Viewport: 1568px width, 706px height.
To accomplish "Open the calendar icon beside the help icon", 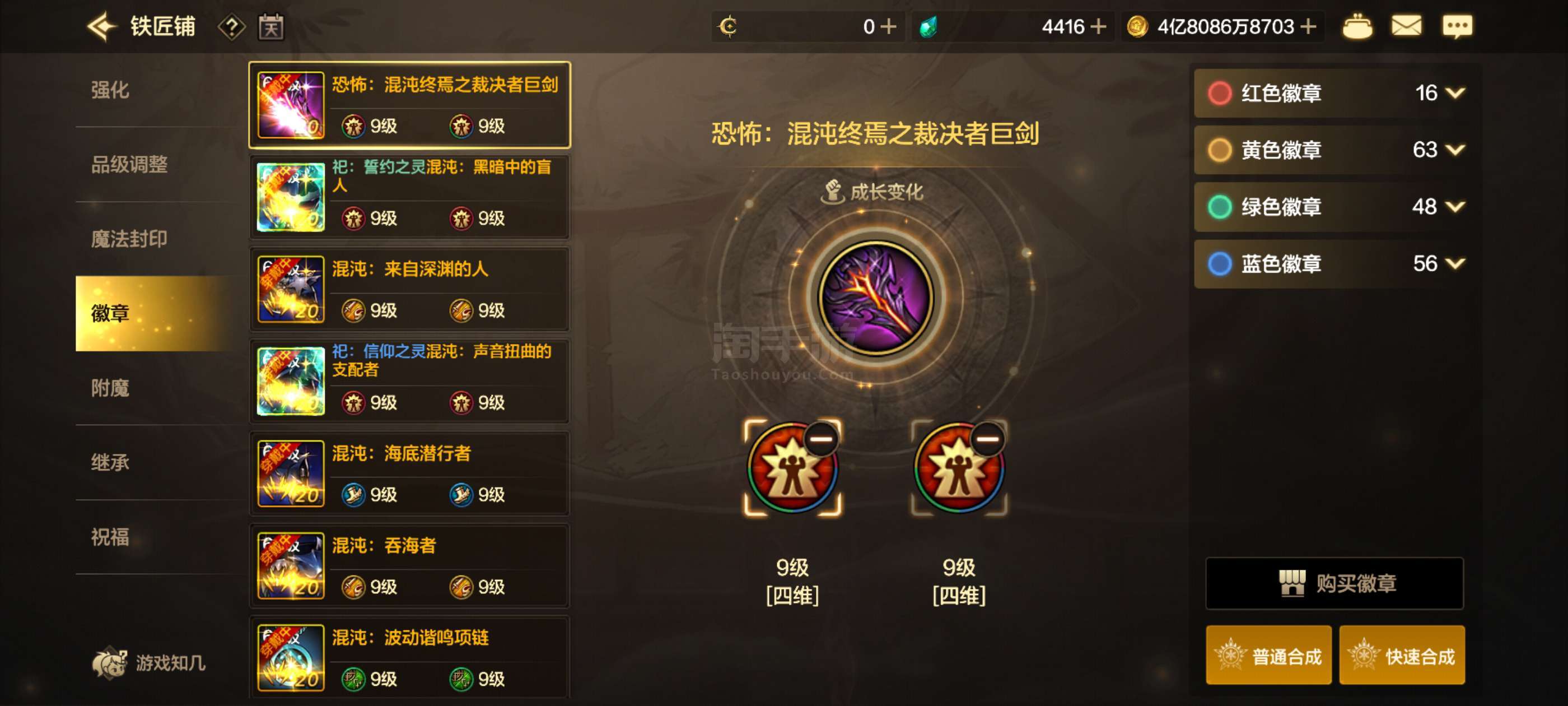I will click(271, 27).
